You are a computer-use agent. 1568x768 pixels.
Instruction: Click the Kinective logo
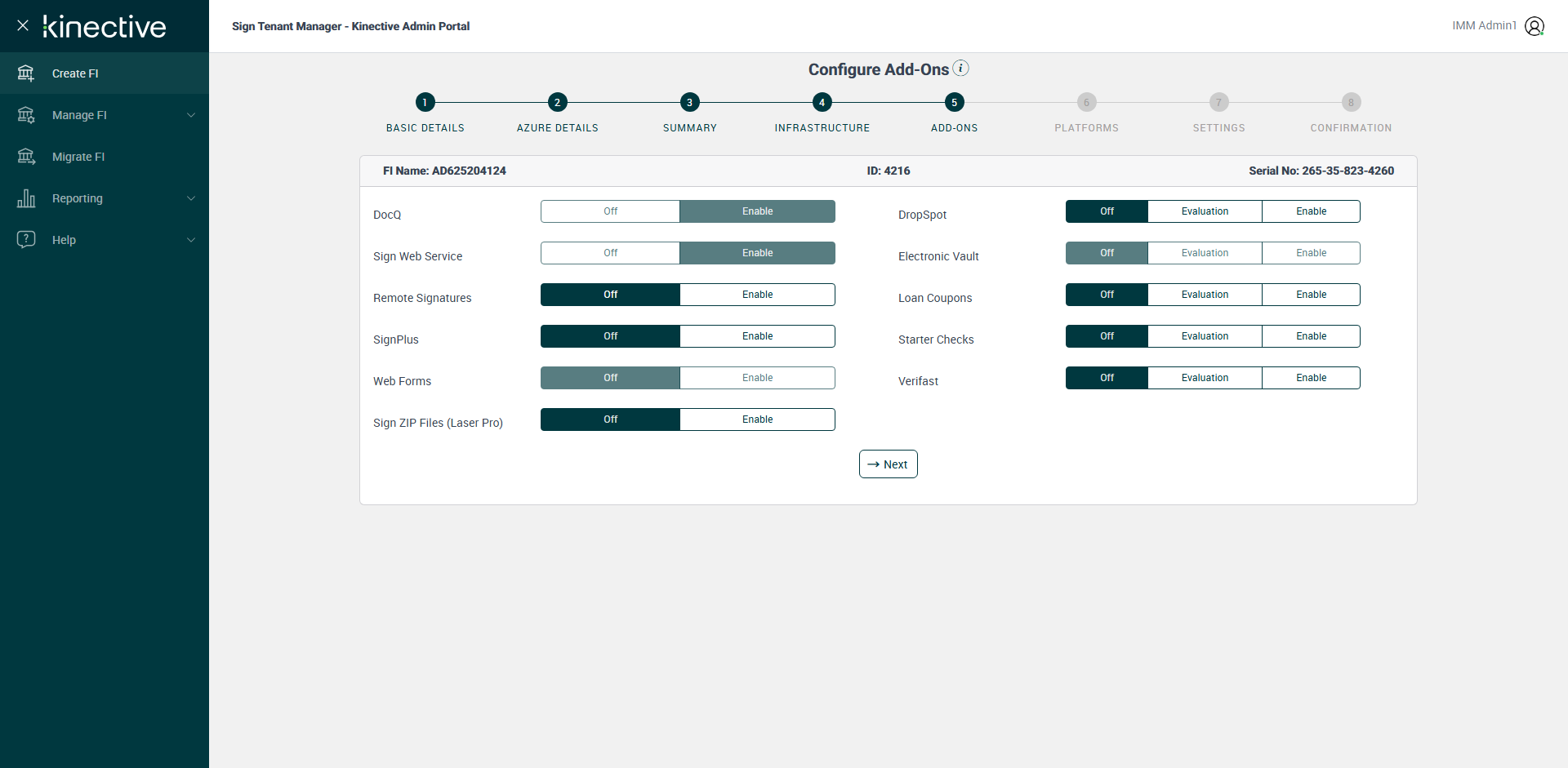(105, 26)
